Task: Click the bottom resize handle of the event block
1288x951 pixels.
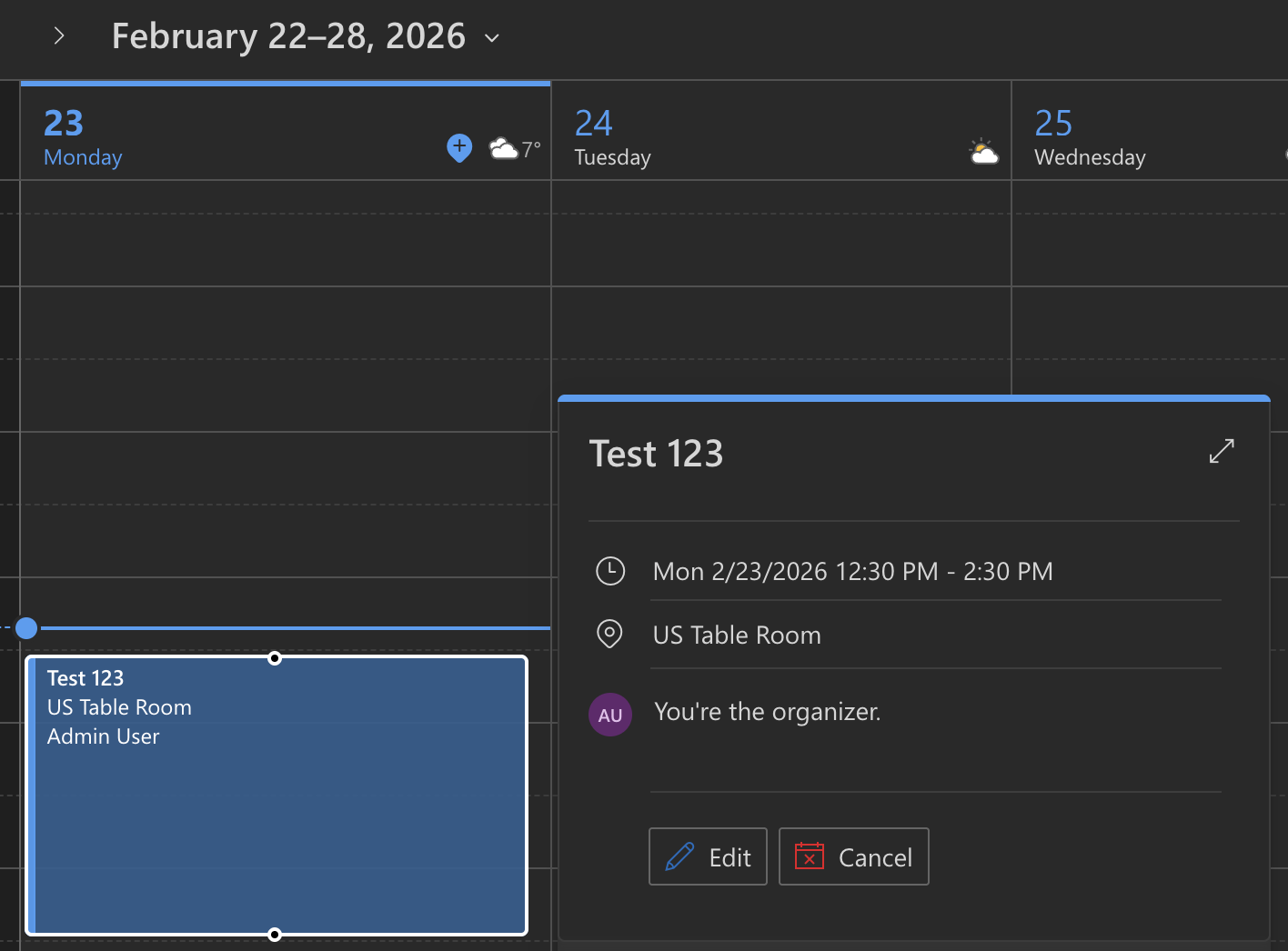Action: (x=275, y=934)
